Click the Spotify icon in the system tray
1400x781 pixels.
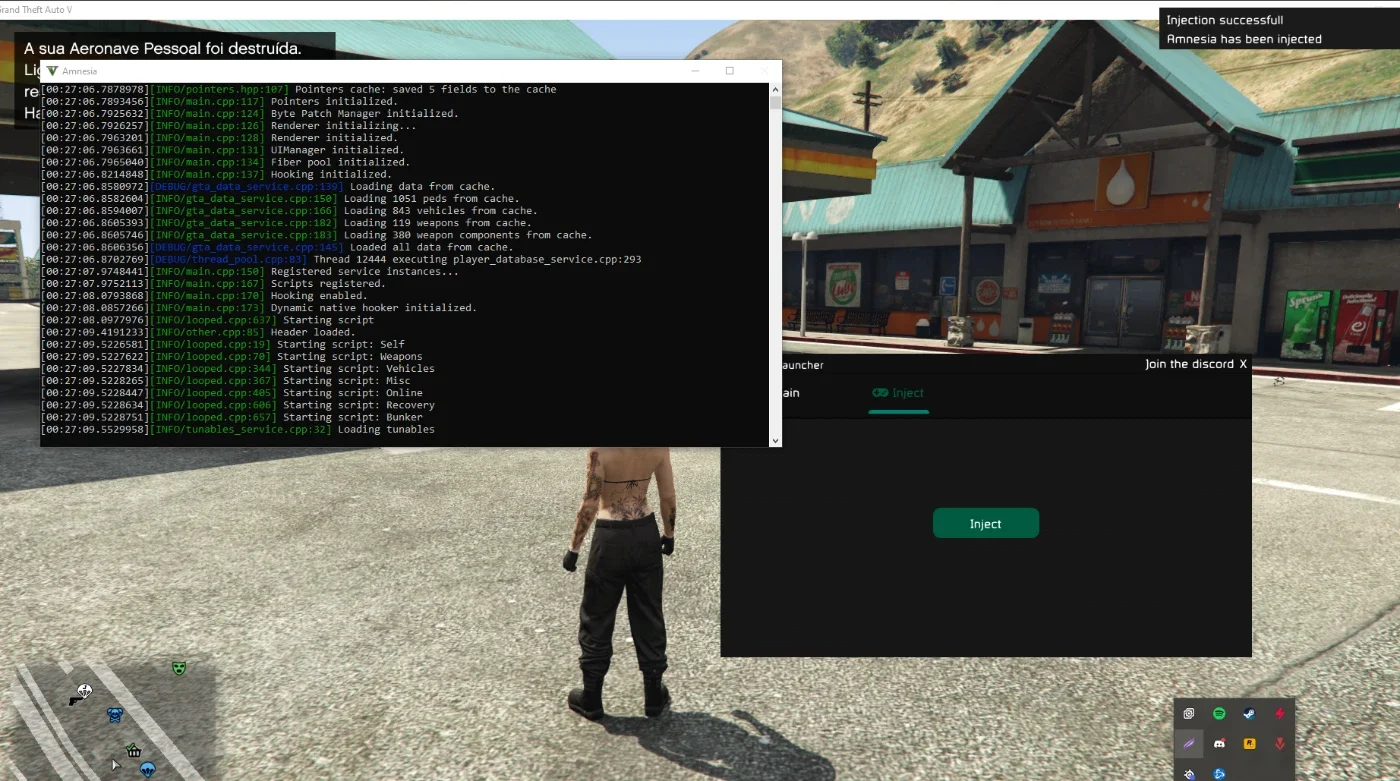click(1219, 714)
